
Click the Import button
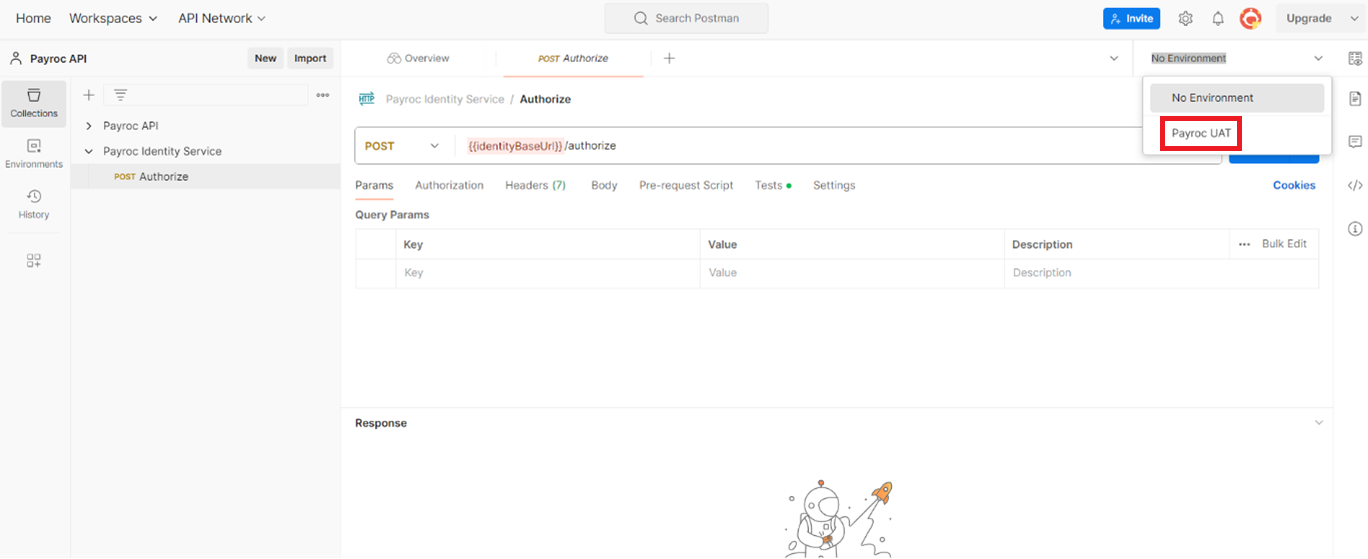coord(310,58)
